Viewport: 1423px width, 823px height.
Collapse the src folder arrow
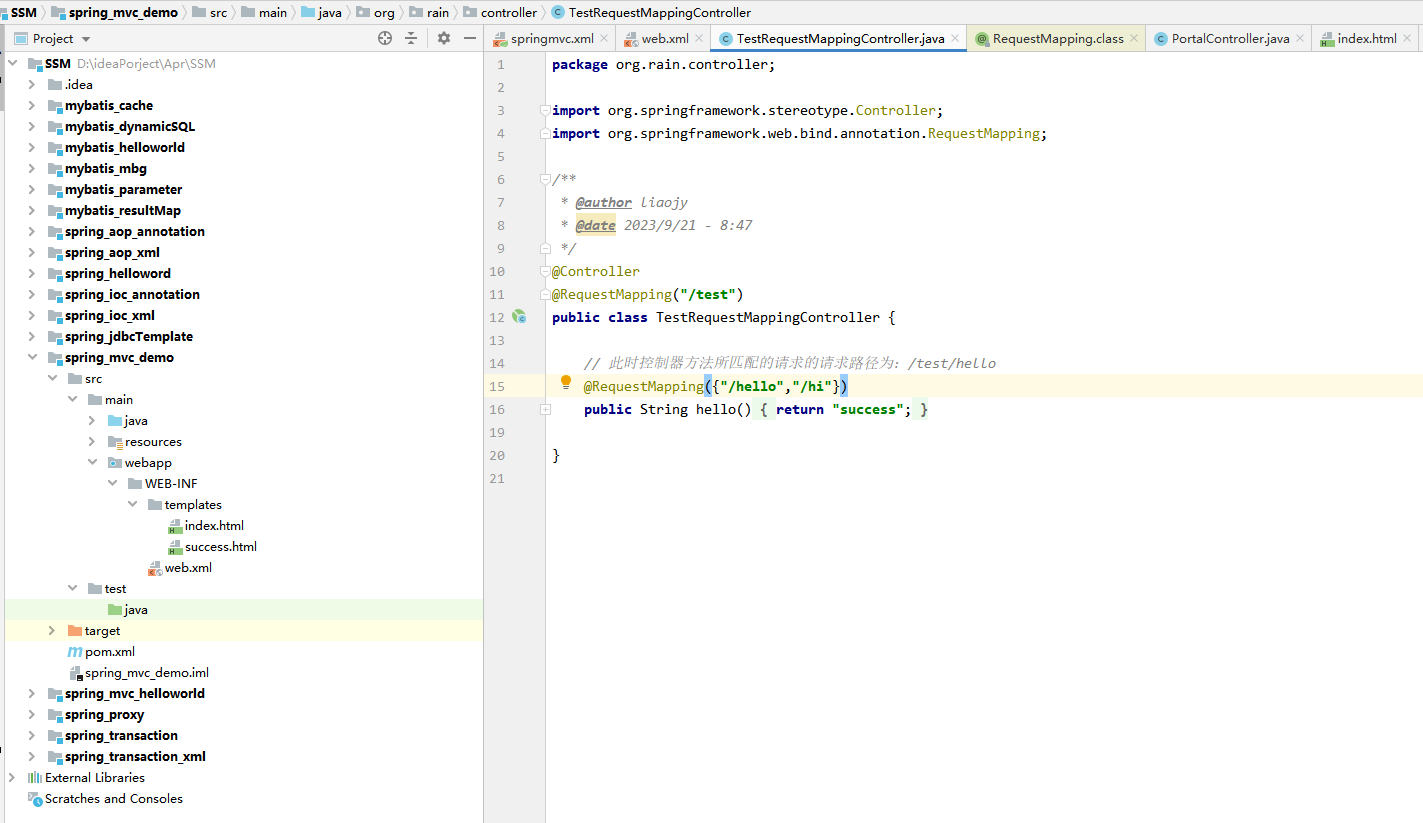point(52,378)
